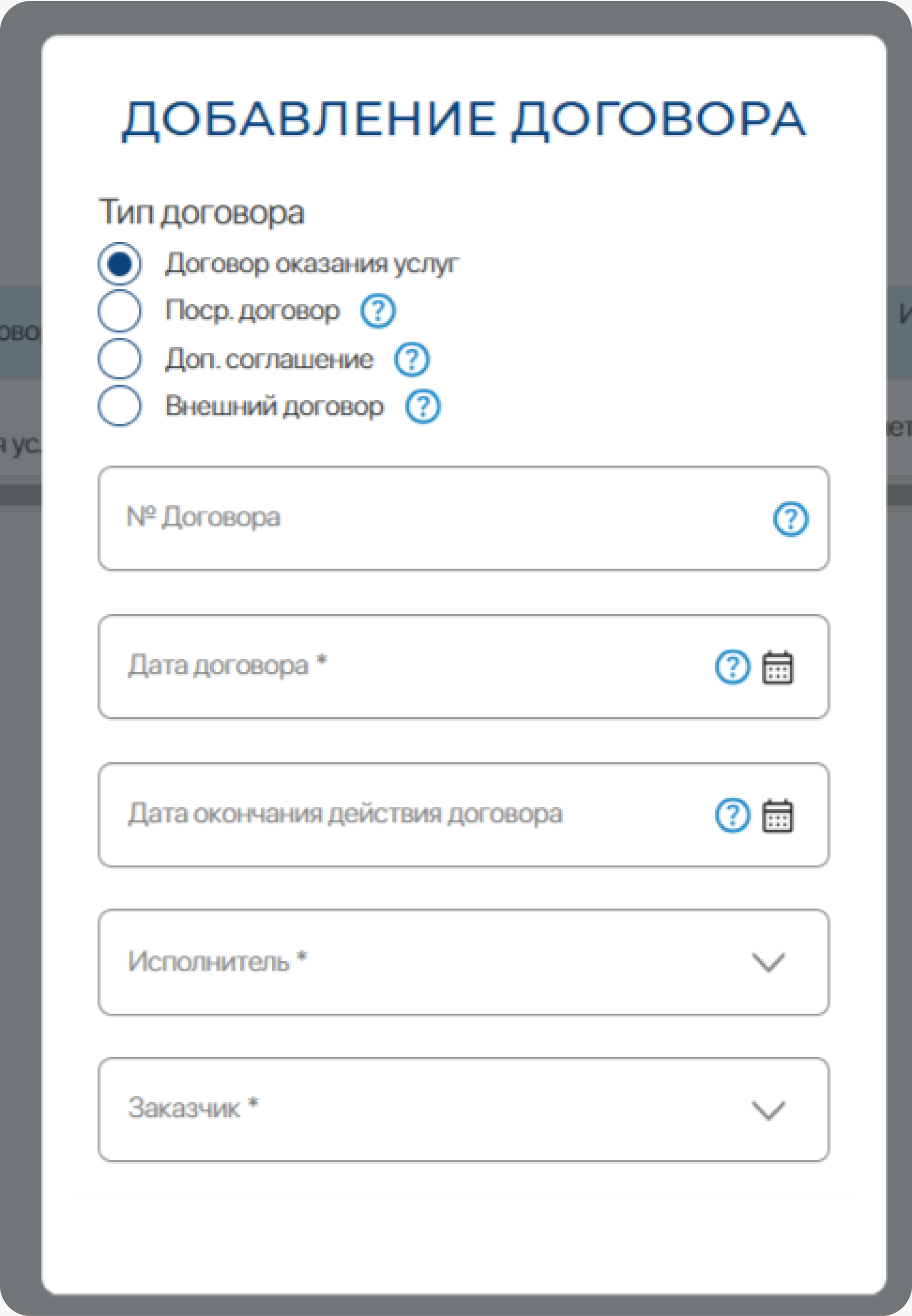Click help icon in № Договора field

point(790,518)
